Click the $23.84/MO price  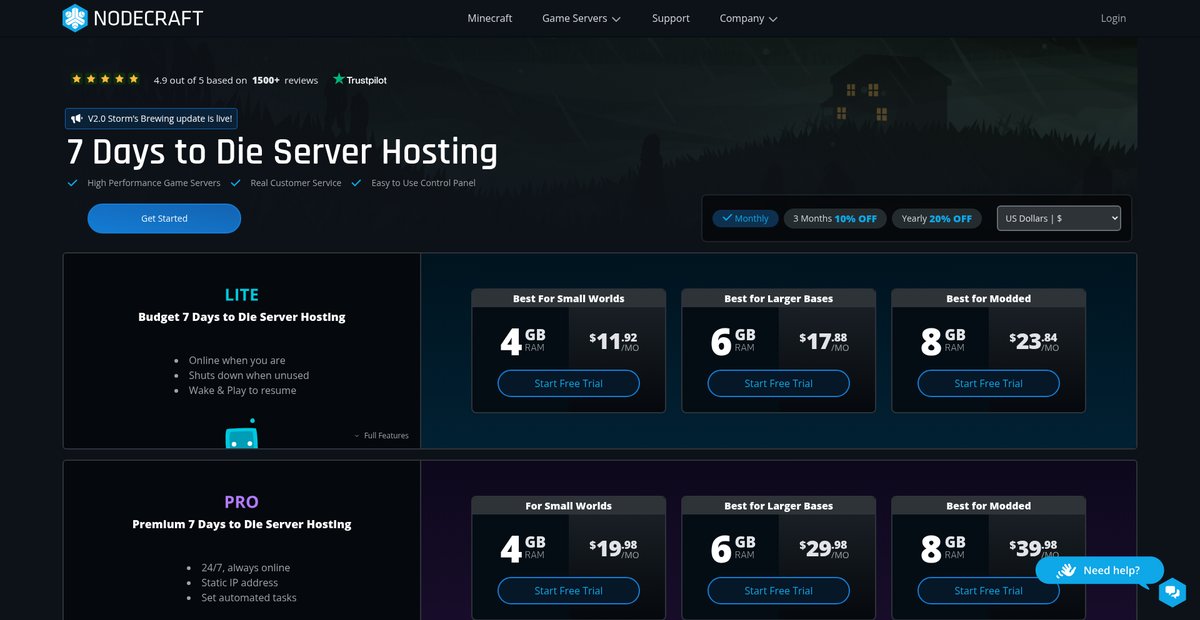[x=1034, y=341]
